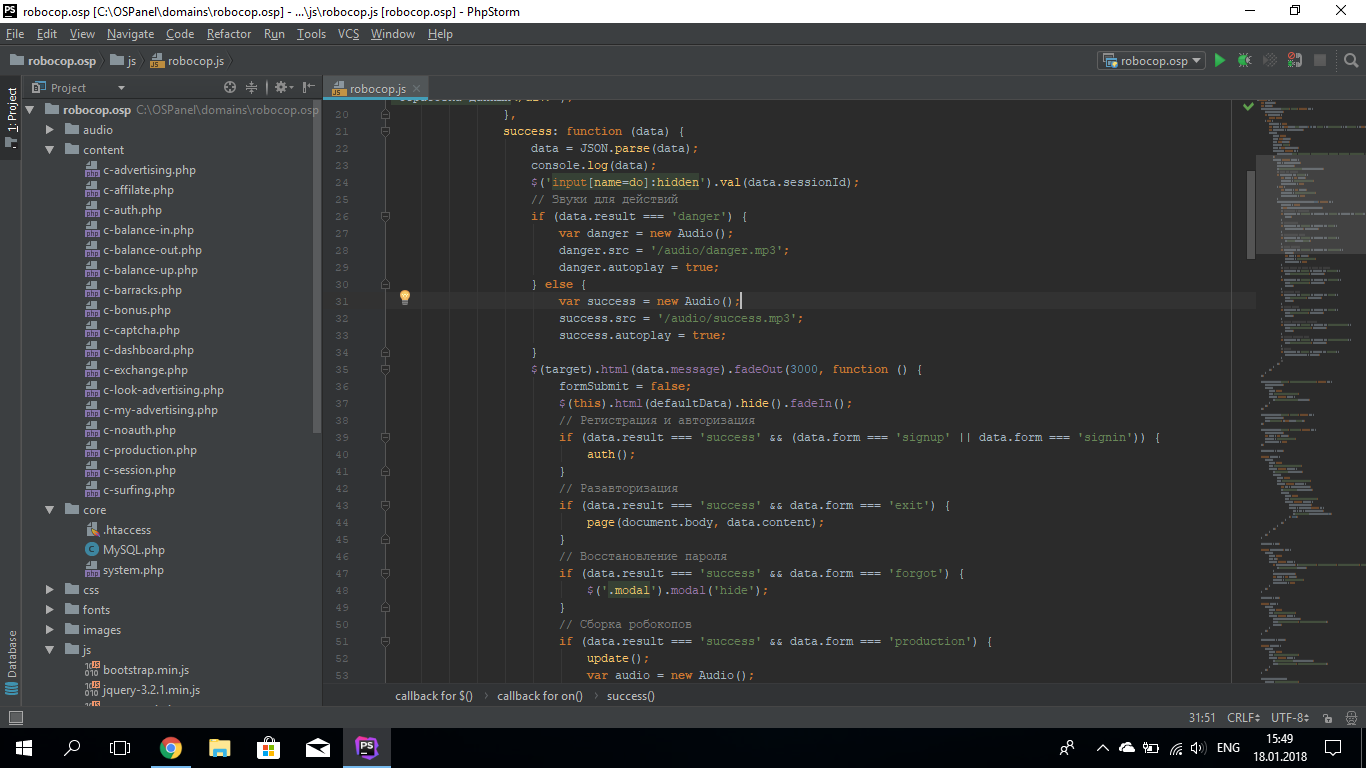The image size is (1366, 768).
Task: Run the robocop.osp configuration
Action: (1219, 61)
